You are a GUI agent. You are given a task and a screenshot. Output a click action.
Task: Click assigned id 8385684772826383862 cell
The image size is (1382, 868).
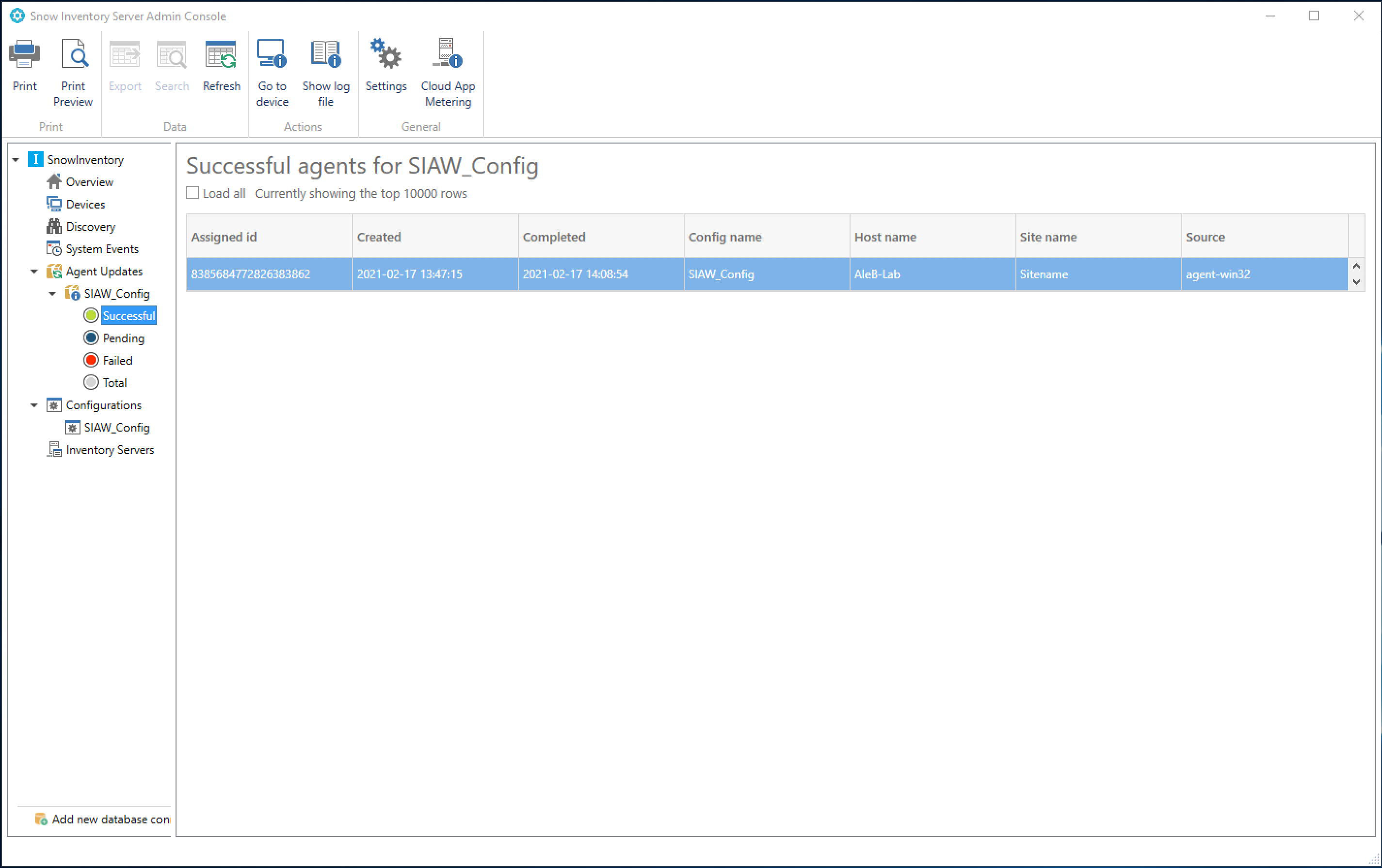point(269,274)
